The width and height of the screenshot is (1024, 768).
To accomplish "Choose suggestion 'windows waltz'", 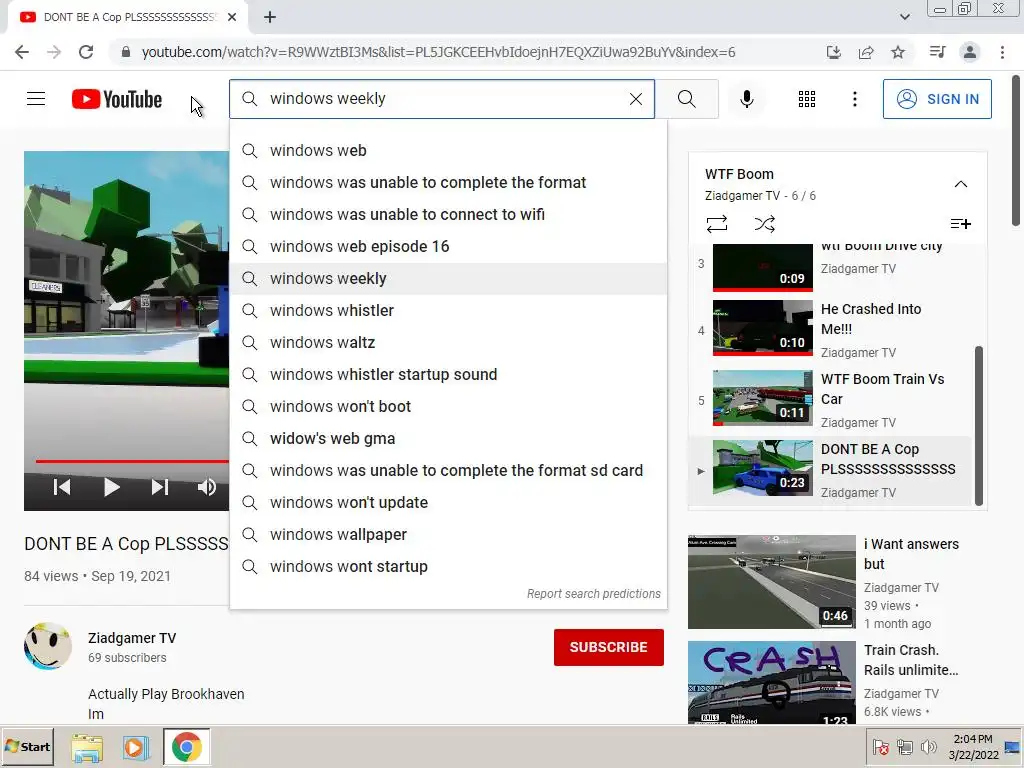I will point(449,342).
